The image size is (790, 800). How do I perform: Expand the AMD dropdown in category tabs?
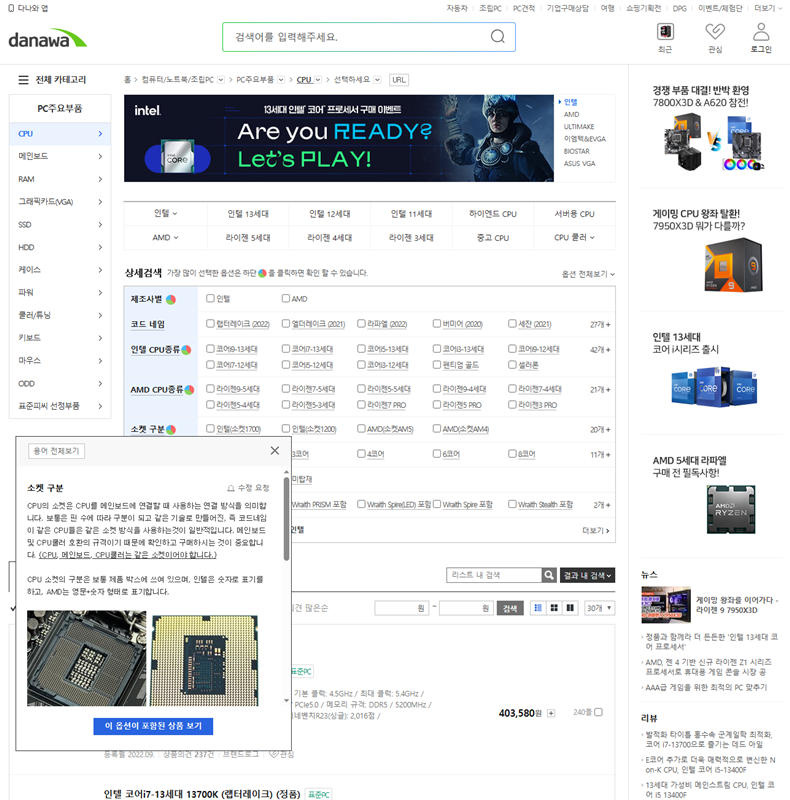click(x=165, y=237)
